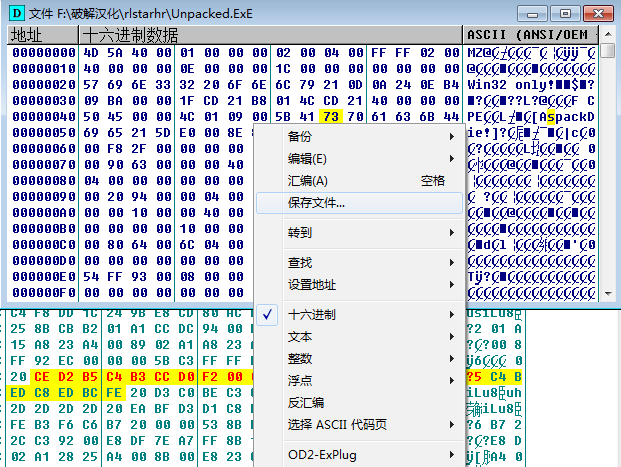Expand arrow next to 文本
The width and height of the screenshot is (621, 467).
pos(452,337)
